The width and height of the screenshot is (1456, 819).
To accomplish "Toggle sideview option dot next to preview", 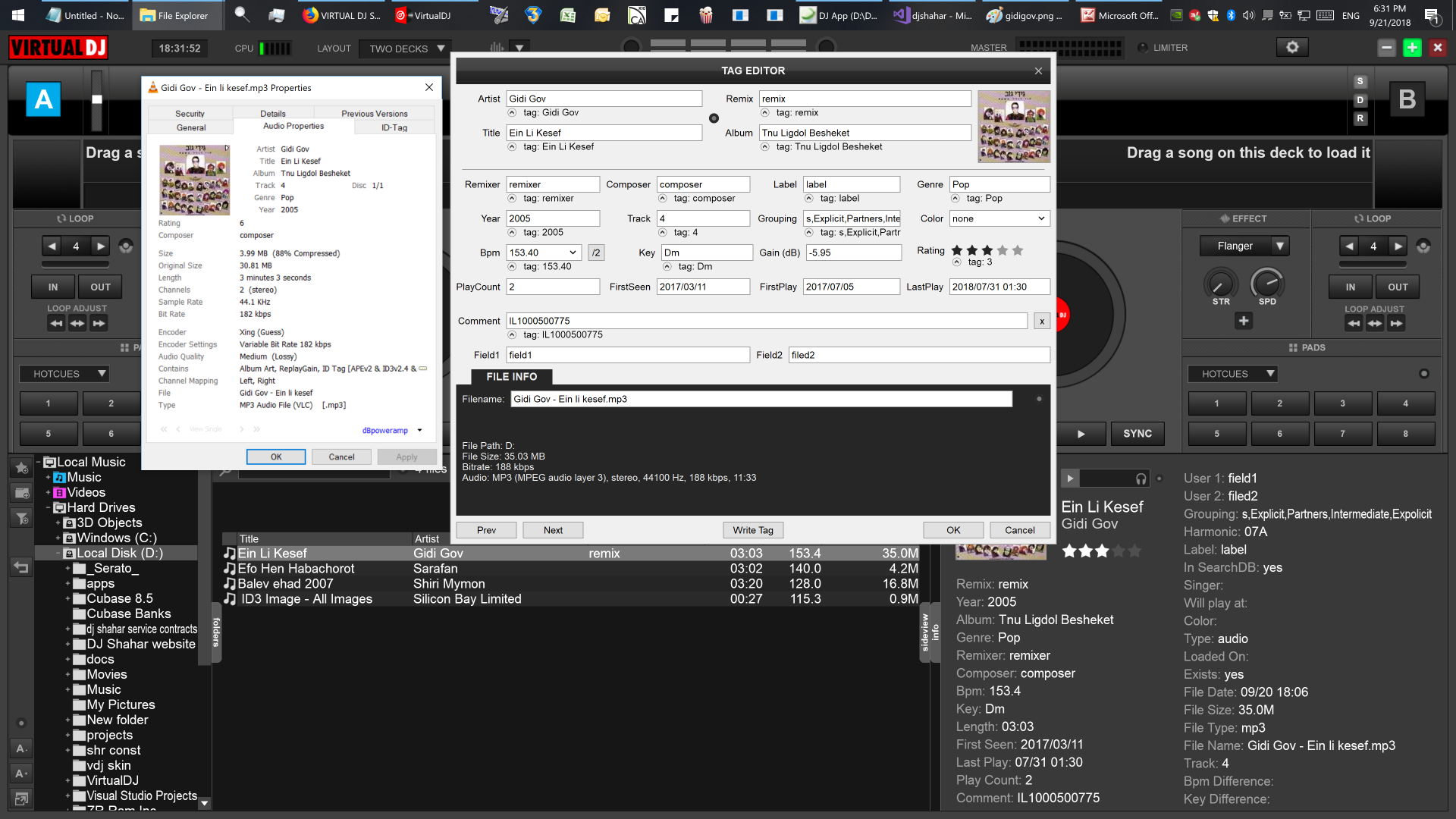I will tap(1159, 479).
